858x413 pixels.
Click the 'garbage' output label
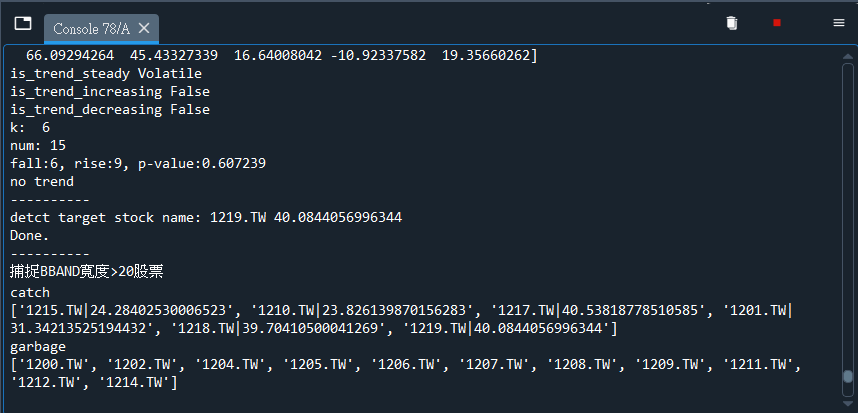tap(38, 347)
